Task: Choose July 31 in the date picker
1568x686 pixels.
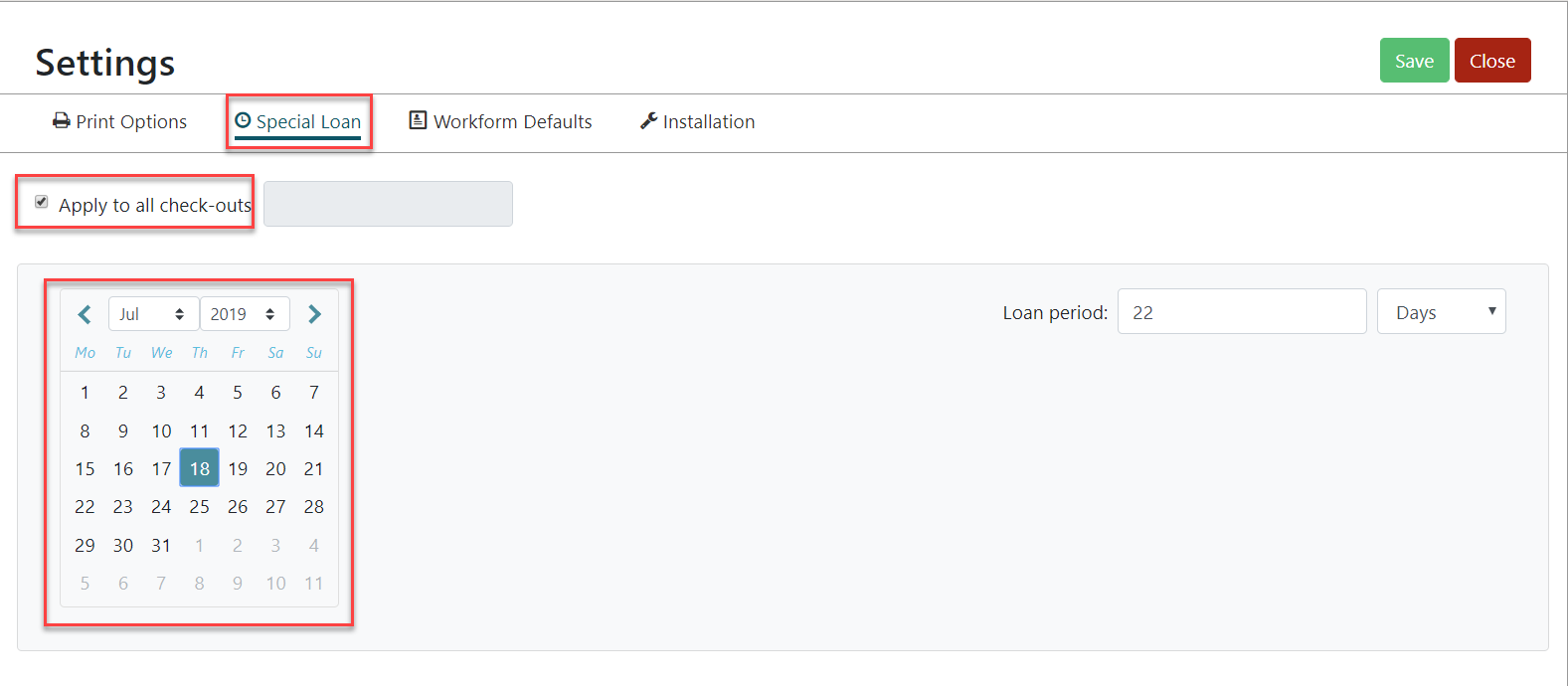Action: (161, 546)
